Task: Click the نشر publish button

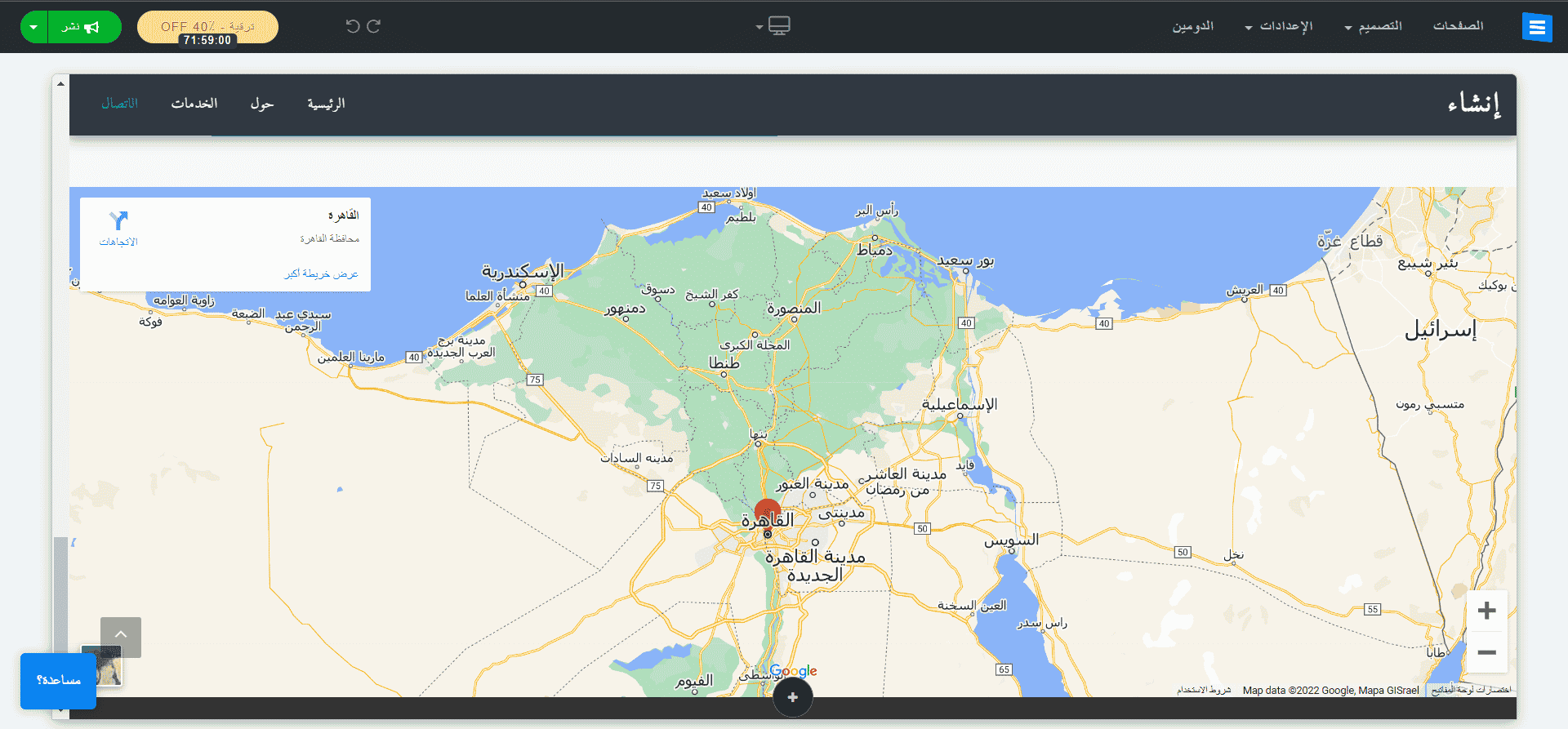Action: point(82,27)
